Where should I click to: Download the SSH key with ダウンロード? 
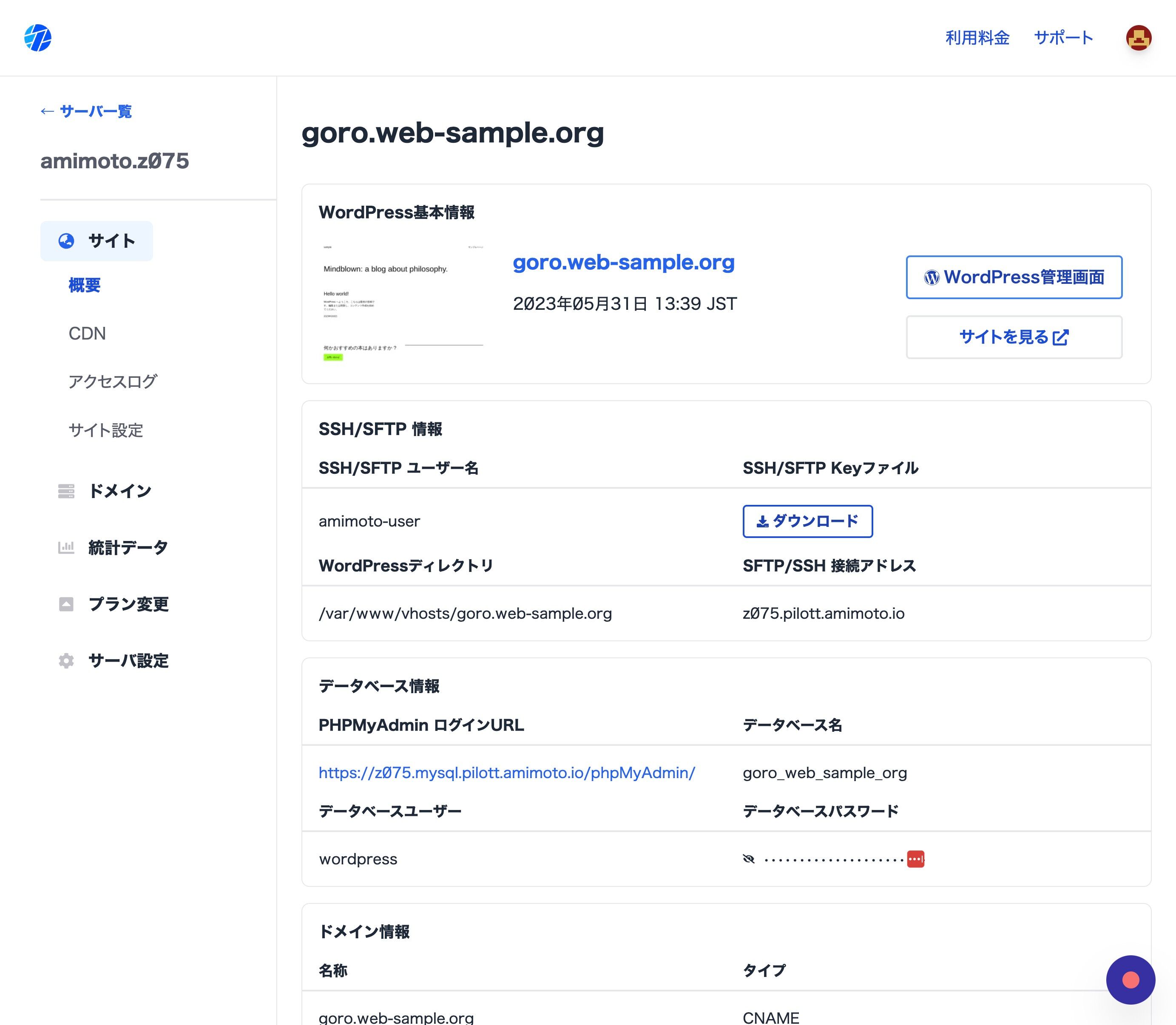(807, 522)
